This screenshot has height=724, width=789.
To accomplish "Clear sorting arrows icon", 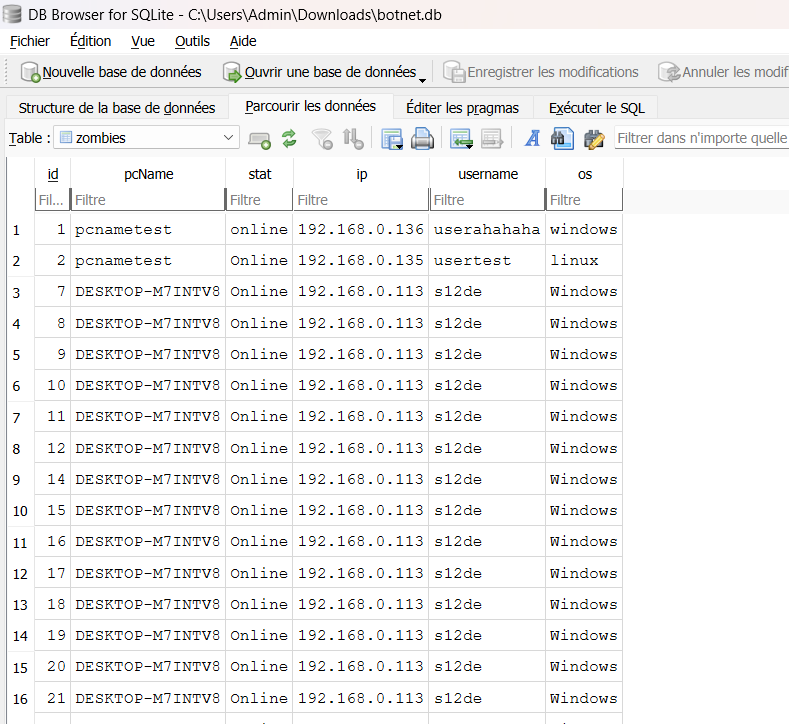I will (x=353, y=138).
